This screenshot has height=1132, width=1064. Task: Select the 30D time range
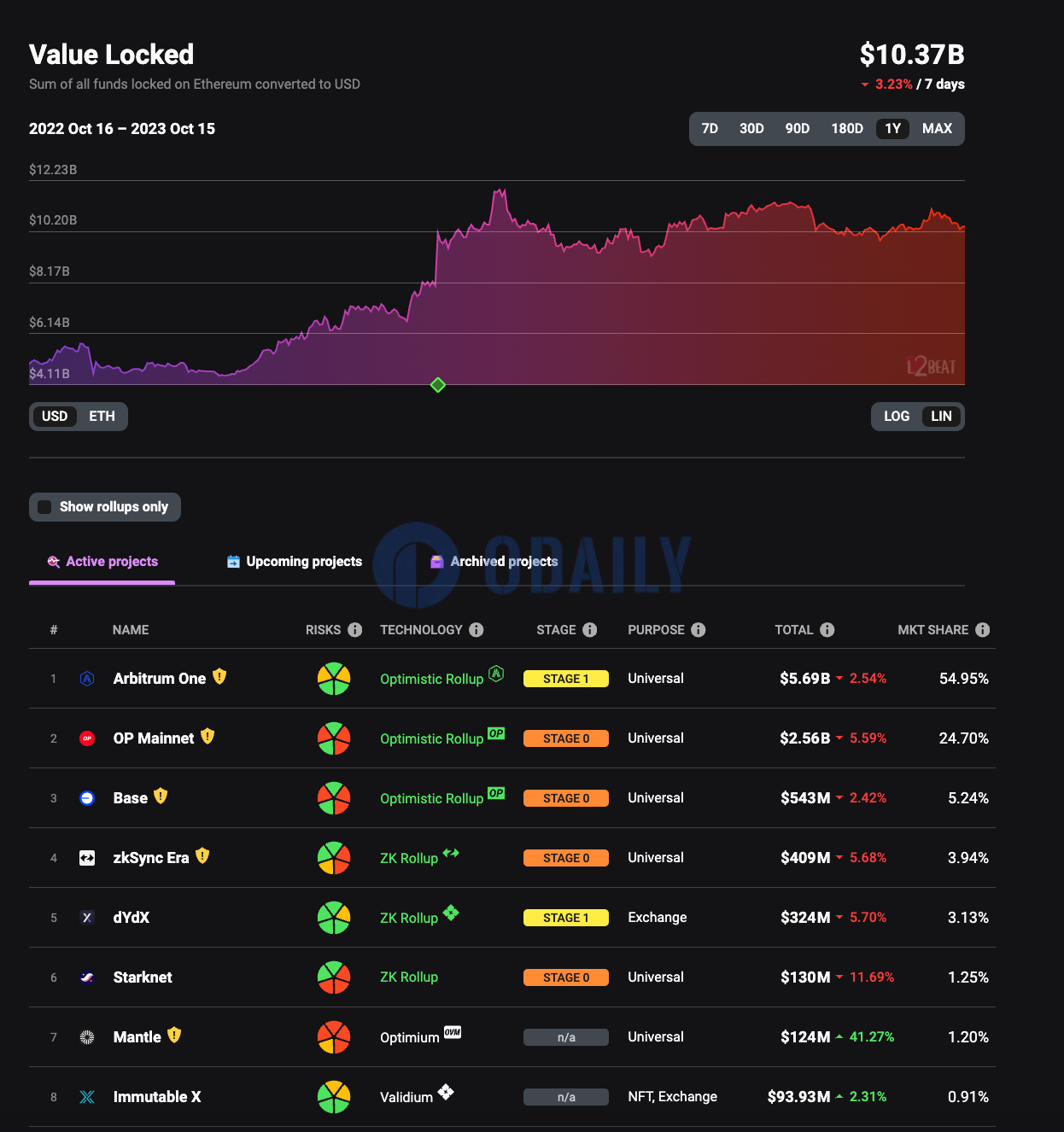751,129
